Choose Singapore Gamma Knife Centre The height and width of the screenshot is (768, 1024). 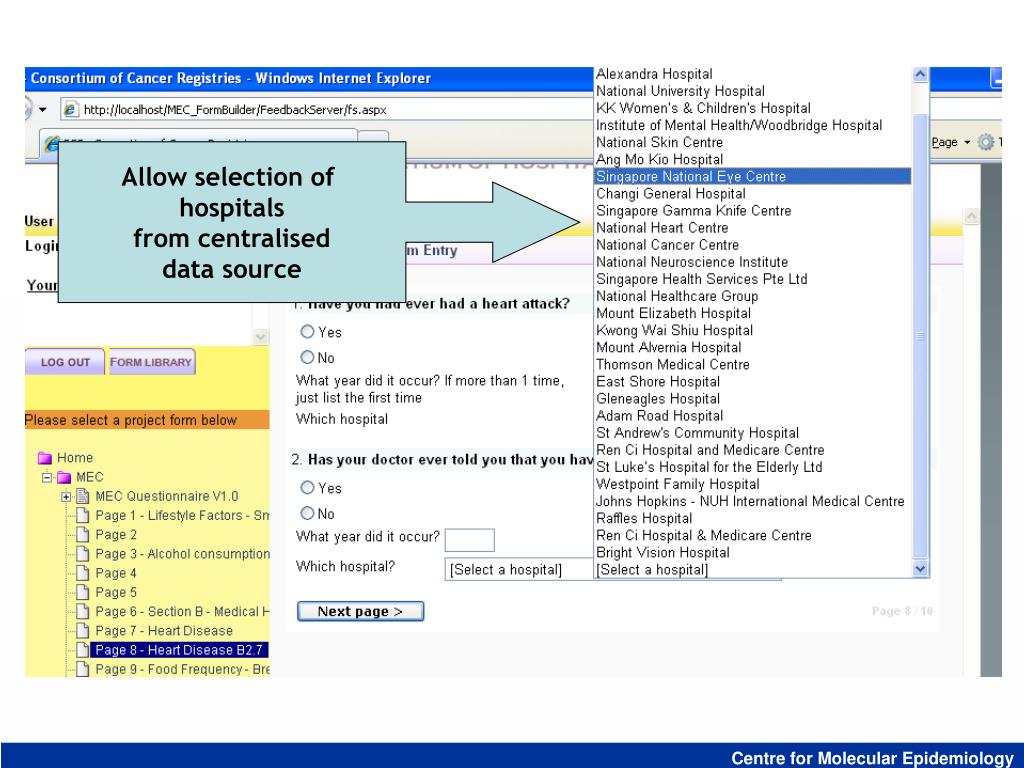(x=694, y=210)
